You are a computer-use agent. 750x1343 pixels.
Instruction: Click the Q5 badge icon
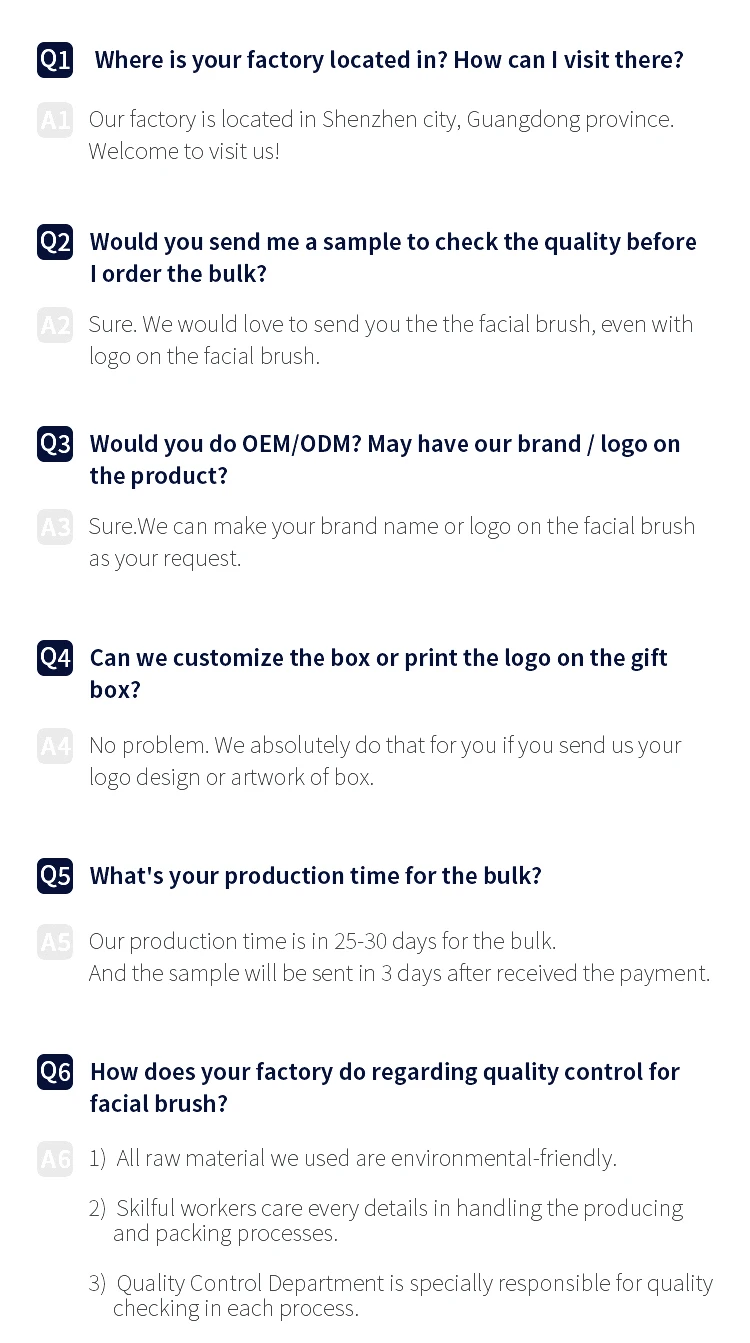coord(55,876)
